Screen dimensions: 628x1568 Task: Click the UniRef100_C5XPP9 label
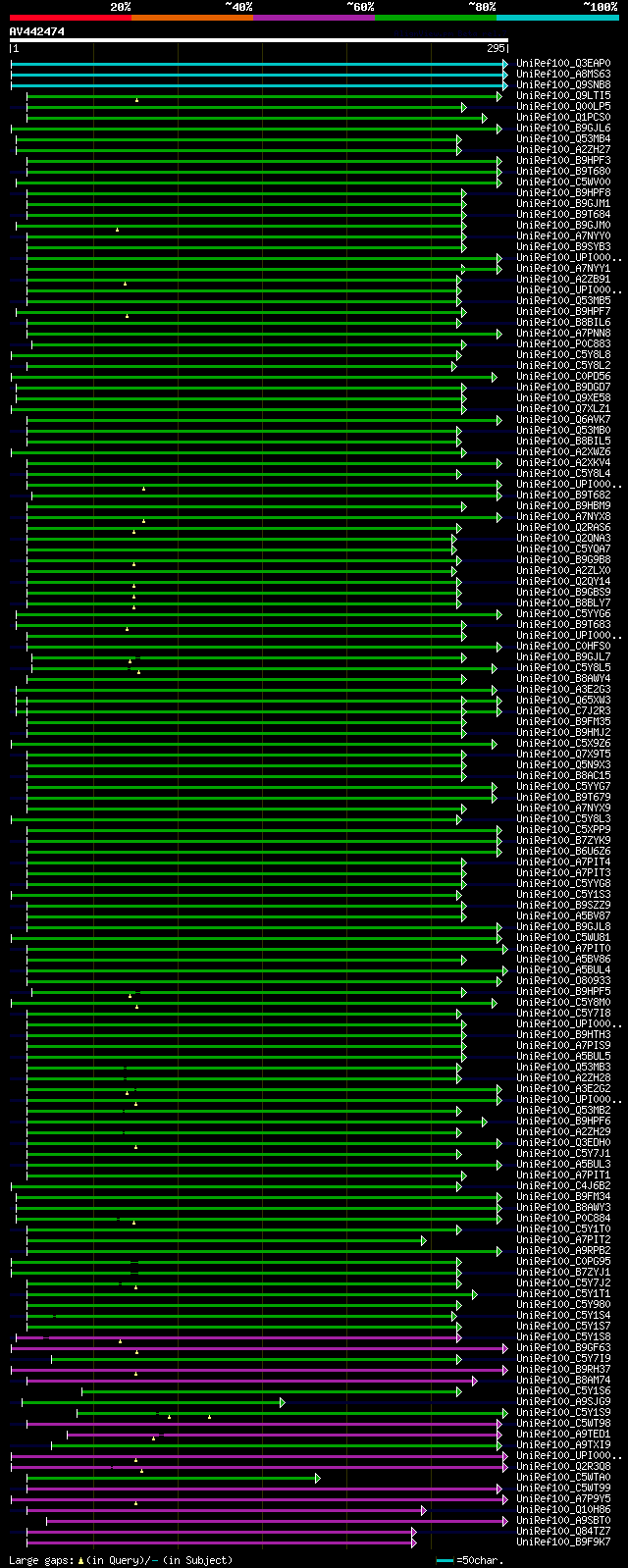pos(563,829)
